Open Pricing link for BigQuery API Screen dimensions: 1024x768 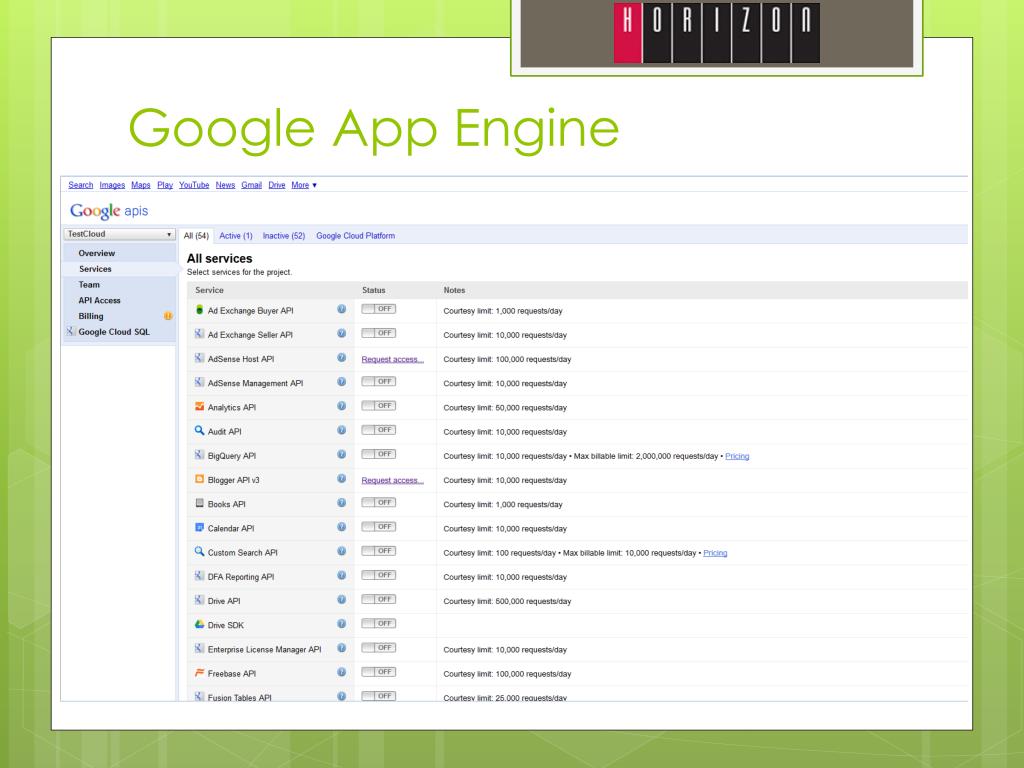(x=737, y=456)
